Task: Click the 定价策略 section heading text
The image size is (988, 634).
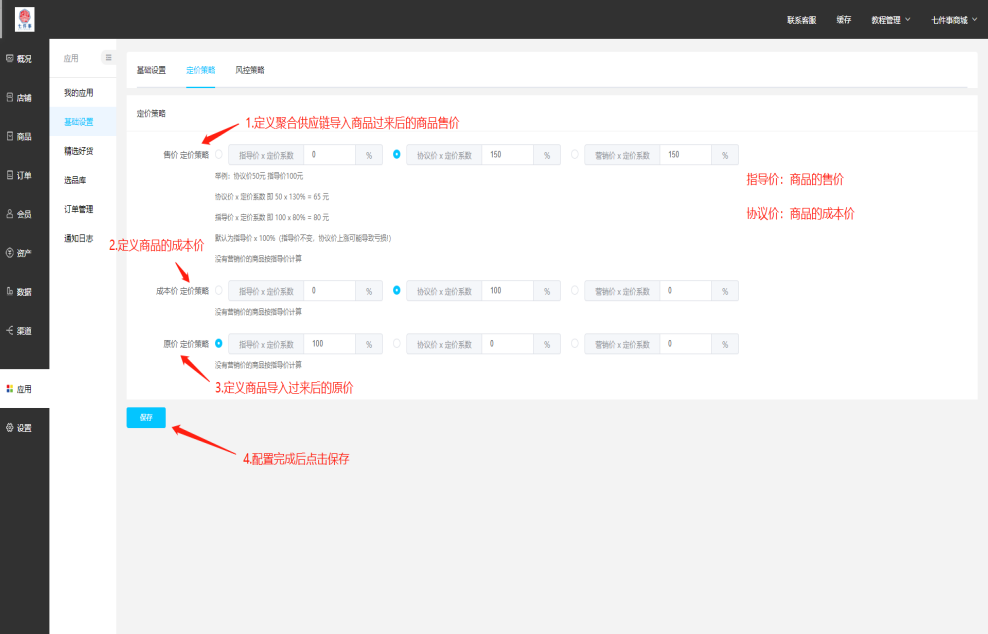Action: [151, 113]
